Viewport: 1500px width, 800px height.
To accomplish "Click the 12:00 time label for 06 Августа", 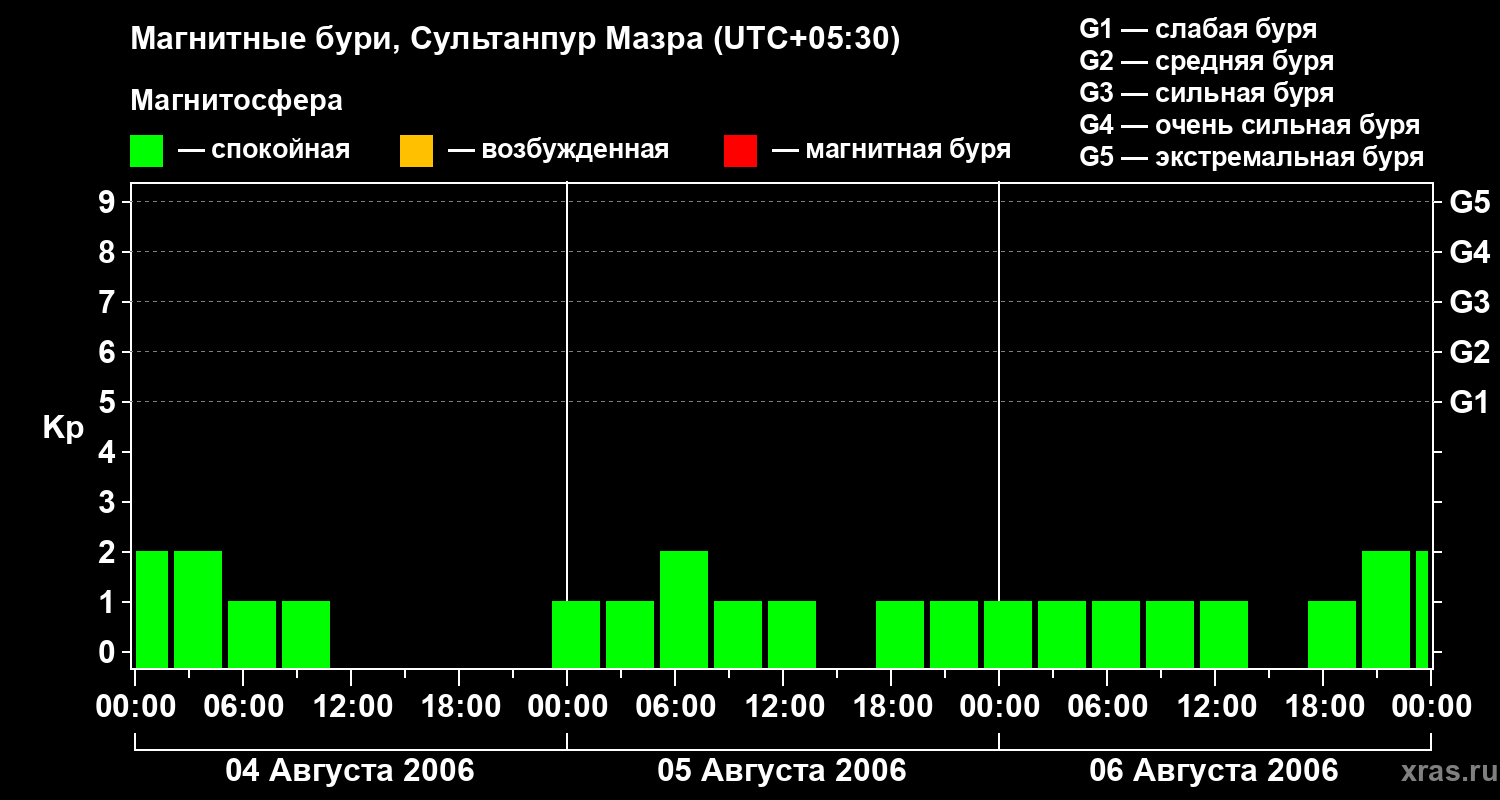I will [x=1215, y=706].
